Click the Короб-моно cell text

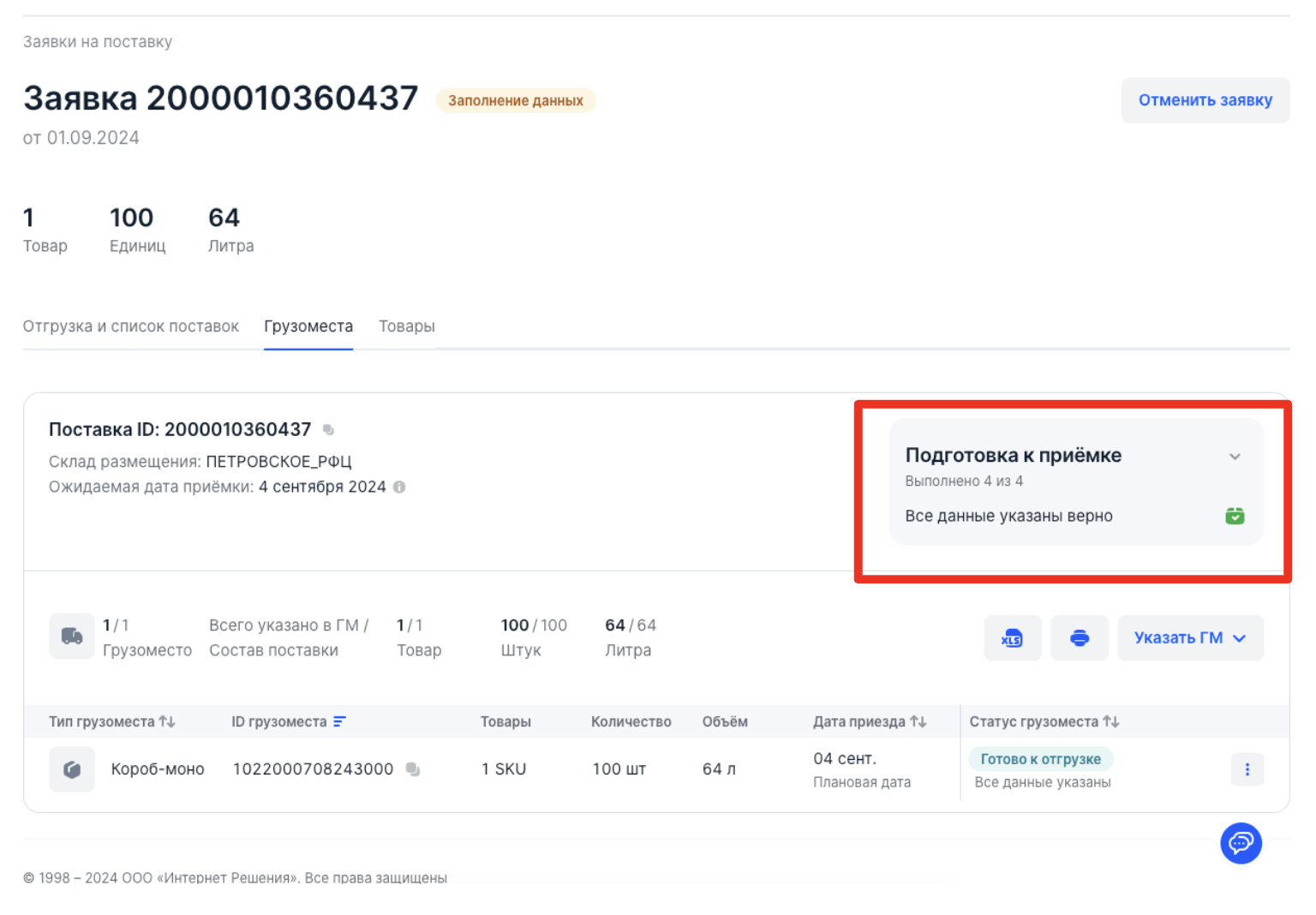[x=158, y=769]
